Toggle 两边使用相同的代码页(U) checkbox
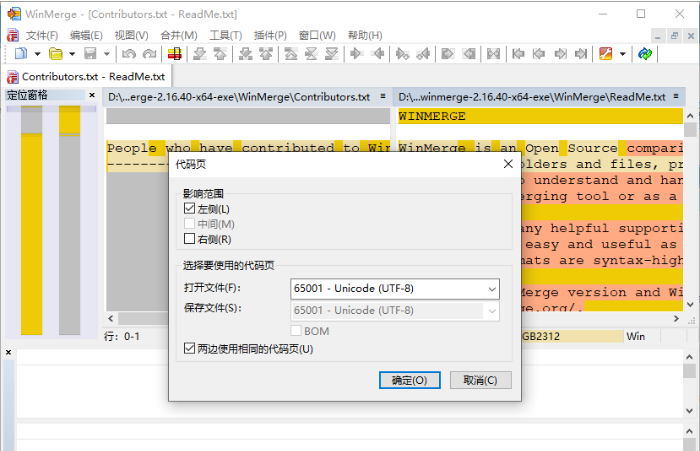Viewport: 700px width, 451px height. pyautogui.click(x=189, y=348)
